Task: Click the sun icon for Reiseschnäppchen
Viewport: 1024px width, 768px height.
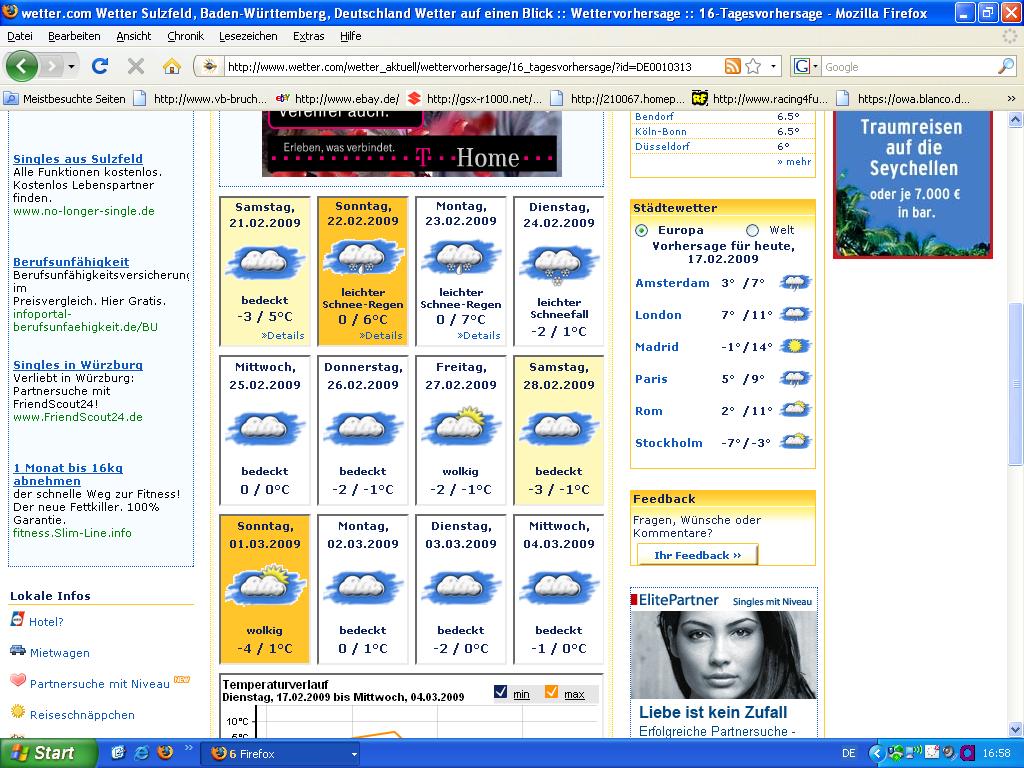Action: (18, 711)
